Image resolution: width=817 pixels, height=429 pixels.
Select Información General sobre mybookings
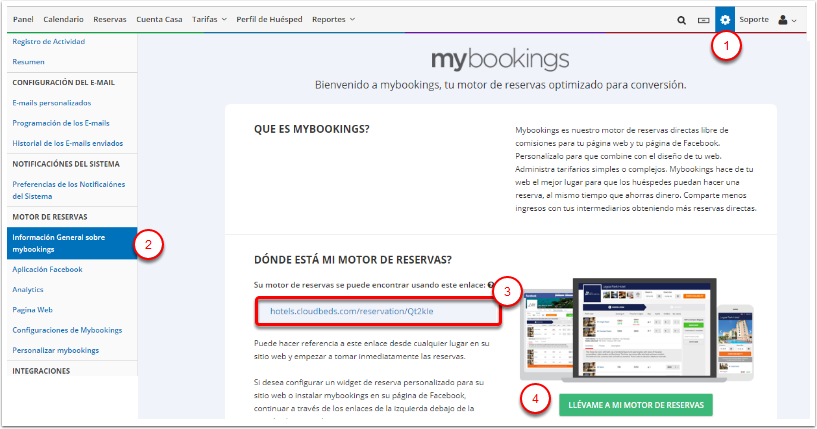tap(72, 243)
